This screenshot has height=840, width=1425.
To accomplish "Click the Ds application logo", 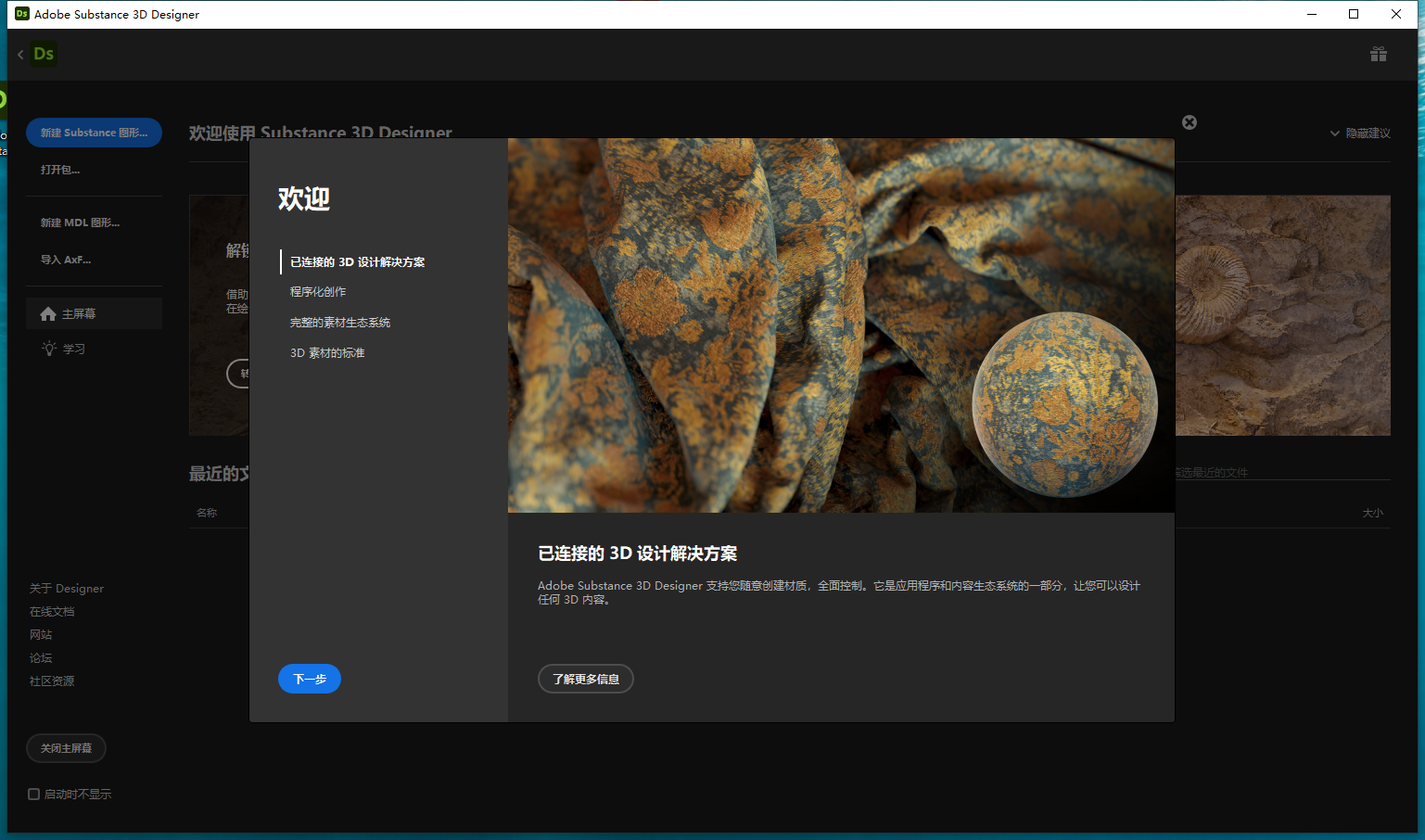I will tap(44, 54).
